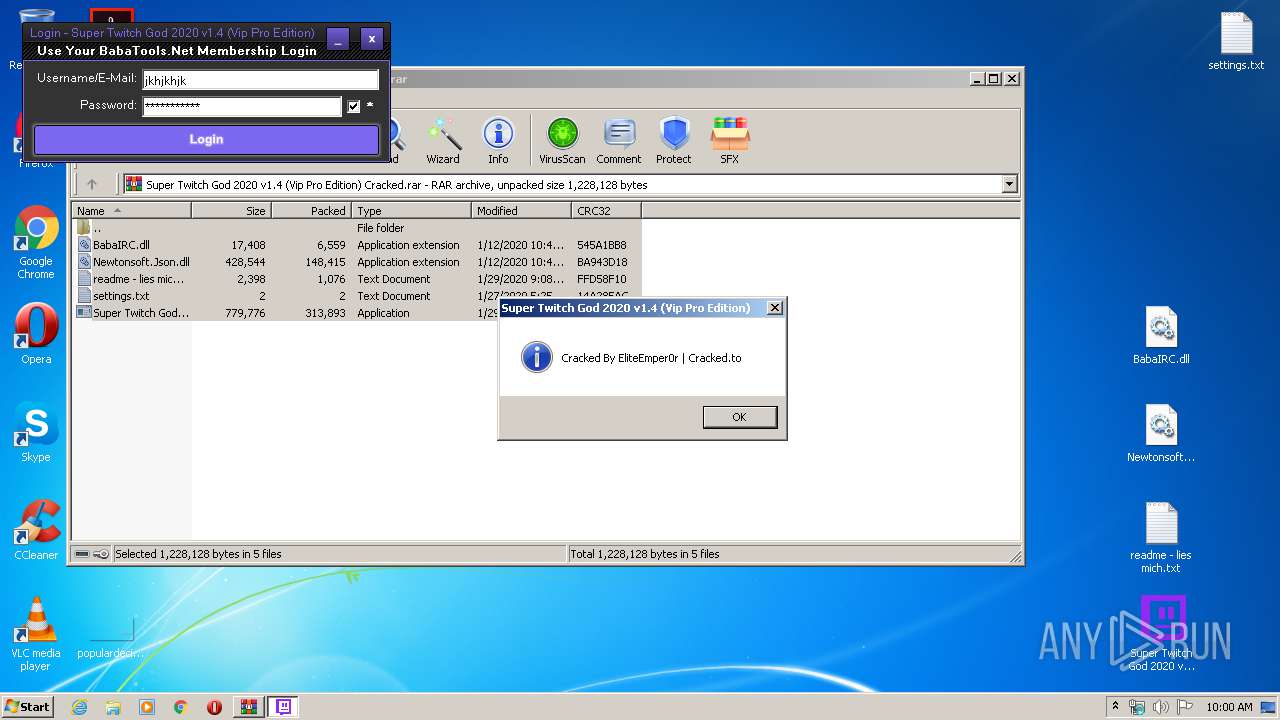The height and width of the screenshot is (720, 1280).
Task: Open Opera from the taskbar
Action: pos(214,707)
